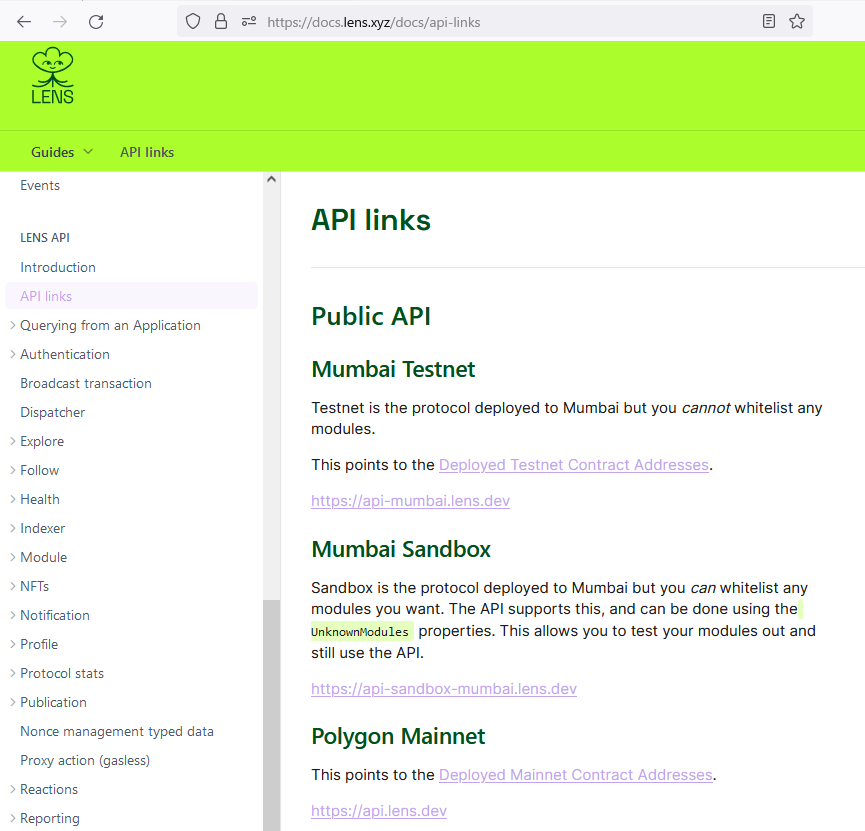865x831 pixels.
Task: Expand Querying from an Application section
Action: click(x=110, y=325)
